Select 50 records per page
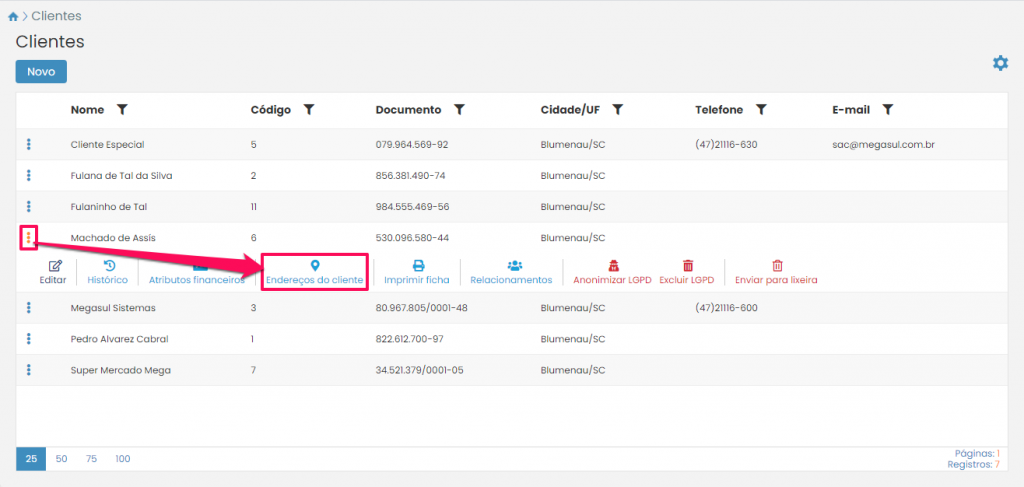Screen dimensions: 1024x487 coord(62,459)
